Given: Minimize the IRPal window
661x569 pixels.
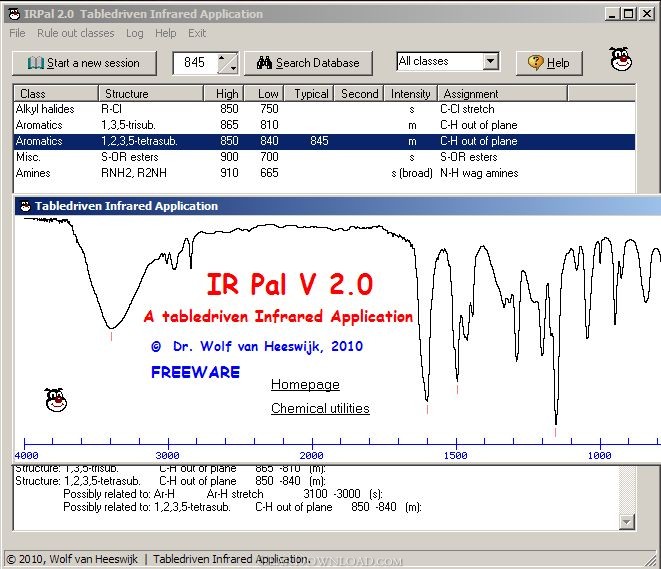Looking at the screenshot, I should (x=613, y=13).
